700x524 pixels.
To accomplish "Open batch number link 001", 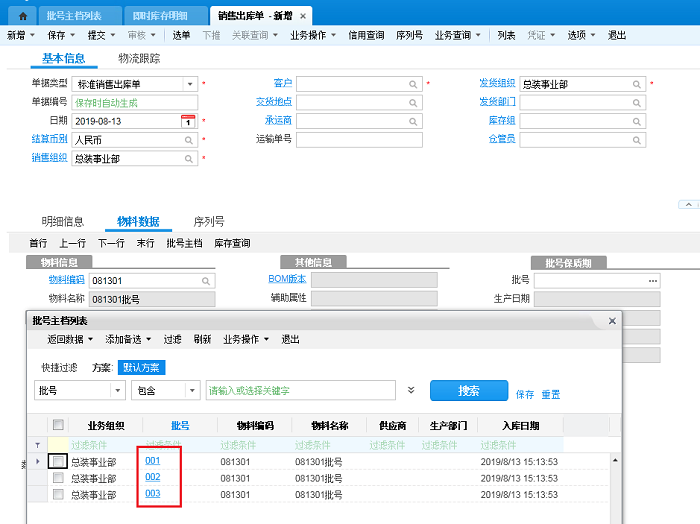I will 153,461.
